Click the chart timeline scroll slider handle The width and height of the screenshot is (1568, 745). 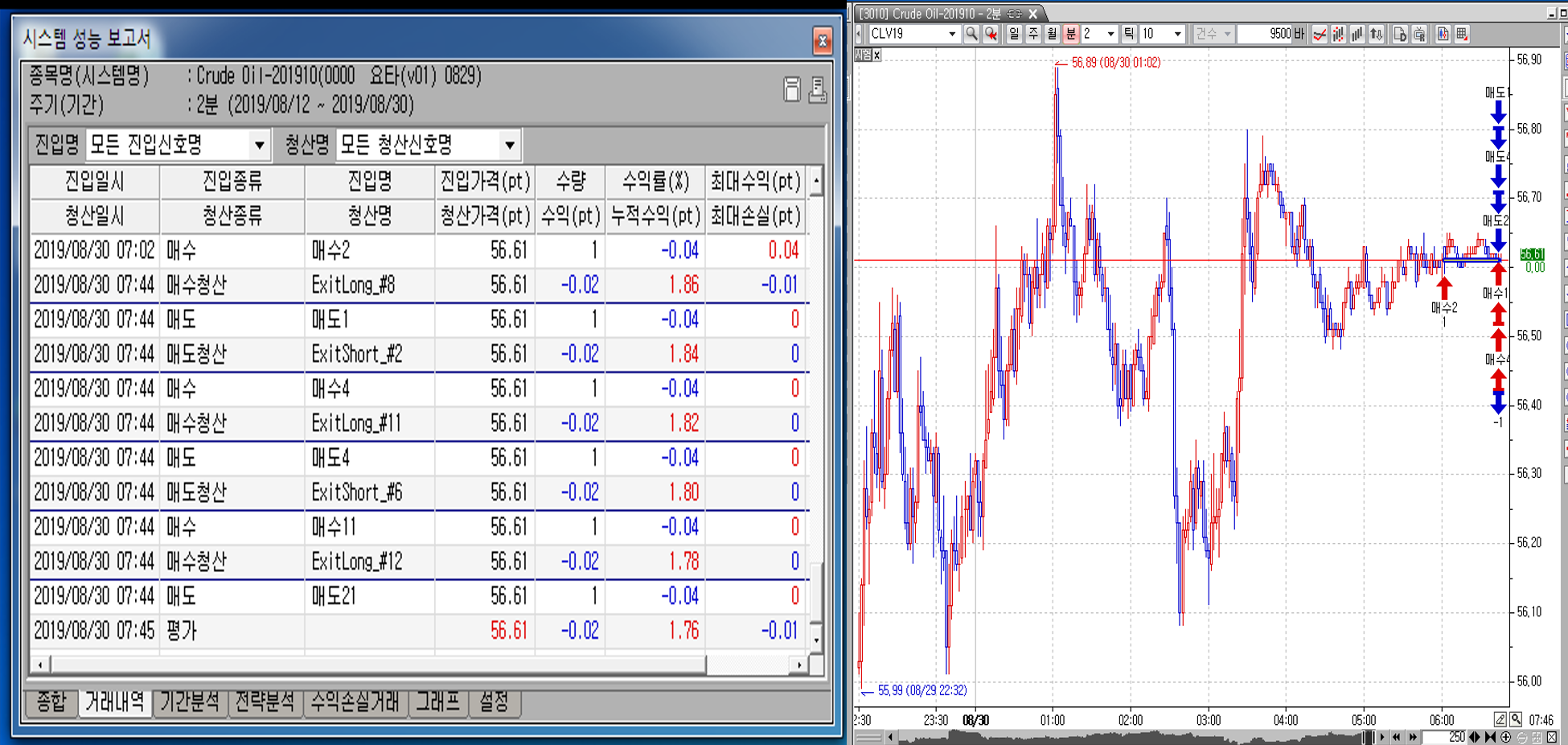tap(1368, 737)
